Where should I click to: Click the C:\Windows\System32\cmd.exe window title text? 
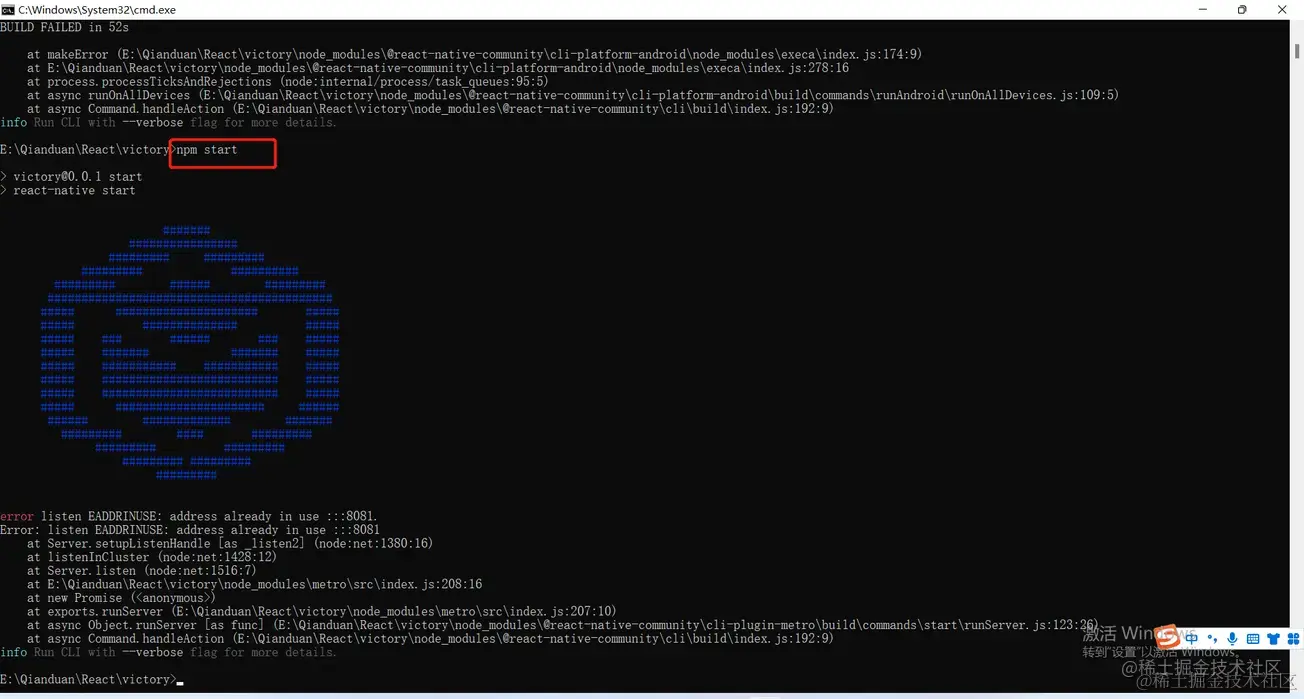coord(97,9)
